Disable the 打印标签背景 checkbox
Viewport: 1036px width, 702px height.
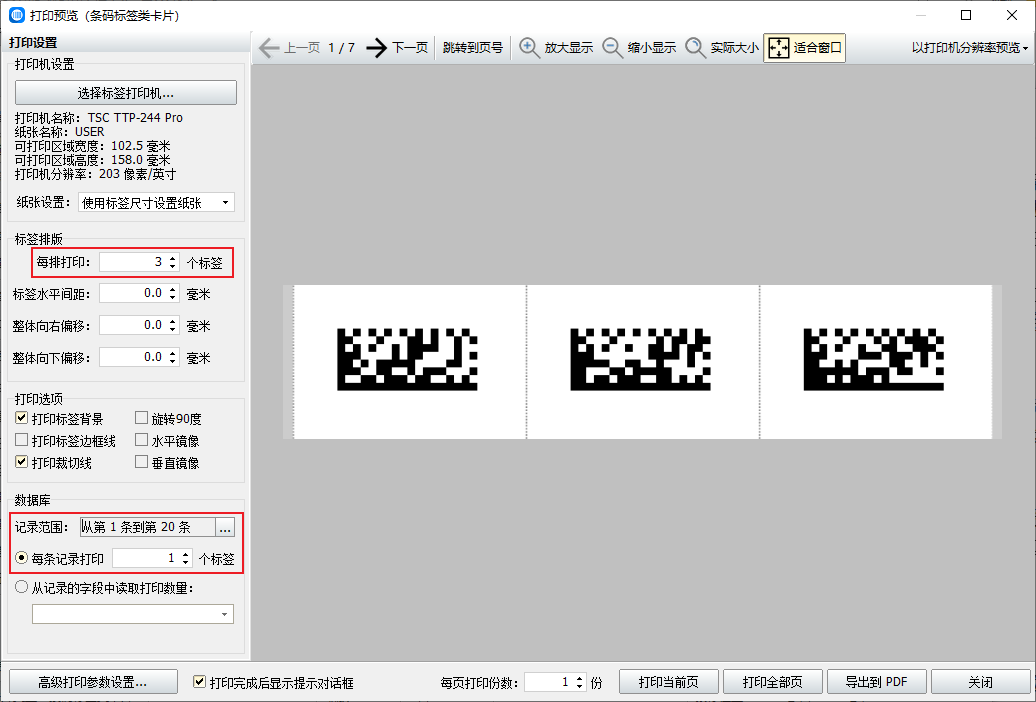coord(21,417)
